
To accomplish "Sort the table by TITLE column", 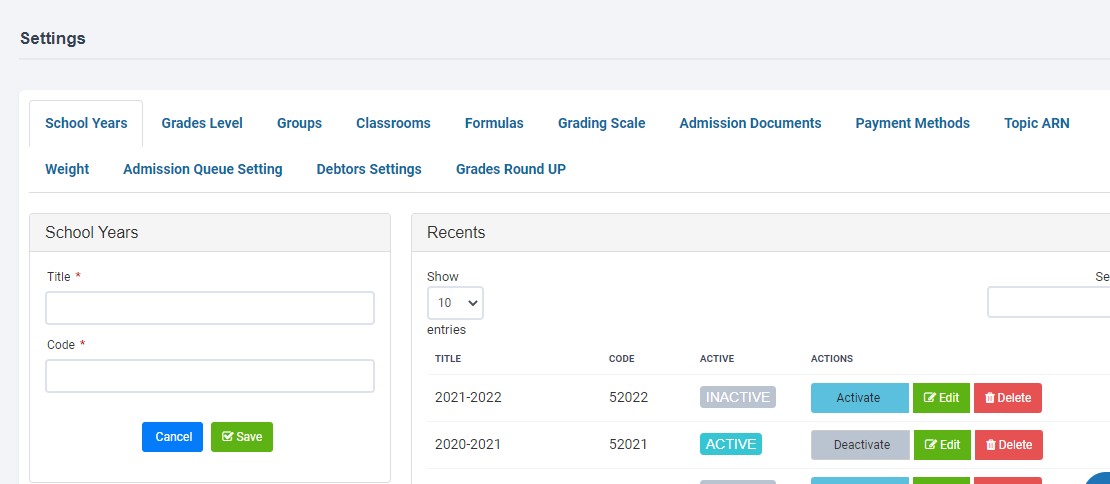I will [x=447, y=359].
